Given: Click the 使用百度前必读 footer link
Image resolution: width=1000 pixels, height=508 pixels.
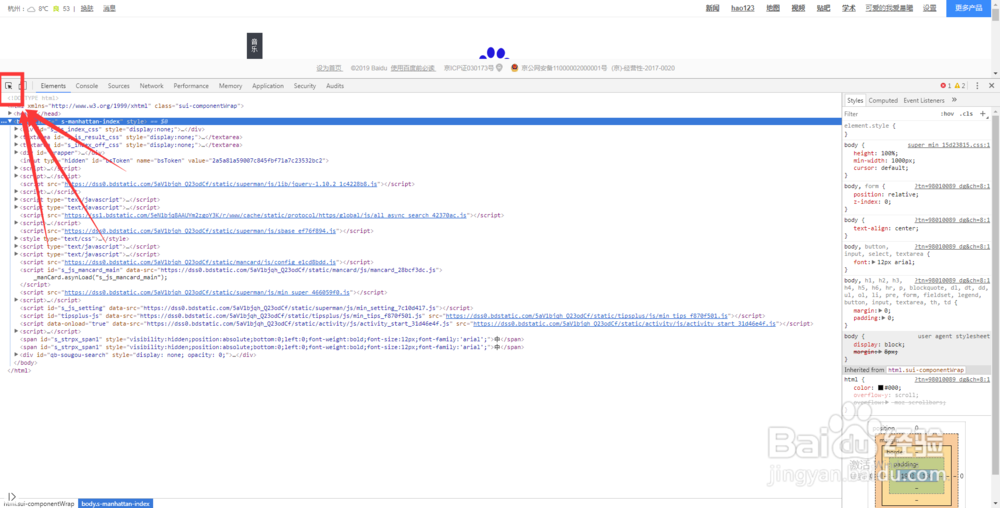Looking at the screenshot, I should (413, 68).
